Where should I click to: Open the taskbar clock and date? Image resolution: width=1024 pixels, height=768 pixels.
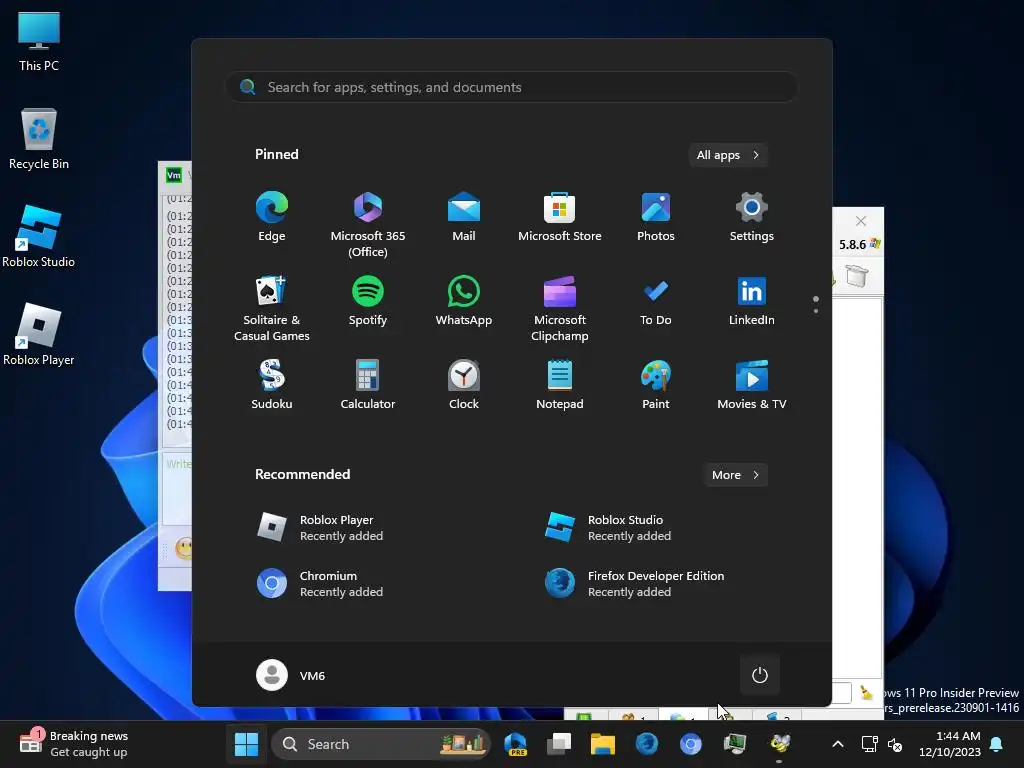[950, 744]
